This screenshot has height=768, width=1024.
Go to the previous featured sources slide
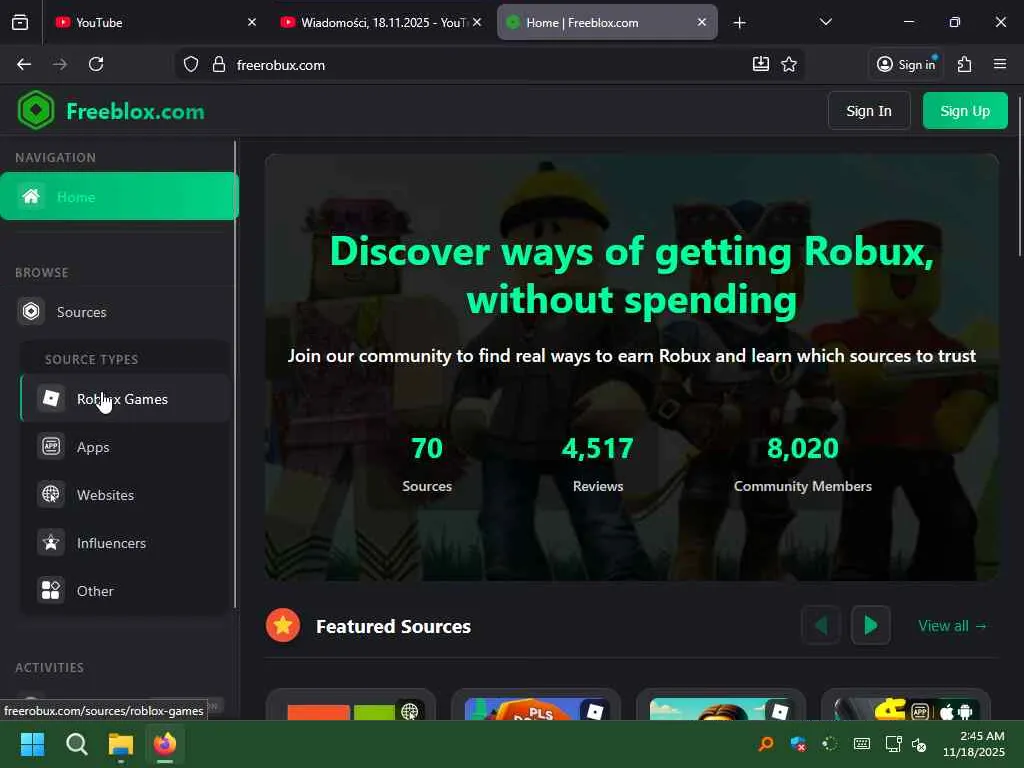tap(821, 626)
